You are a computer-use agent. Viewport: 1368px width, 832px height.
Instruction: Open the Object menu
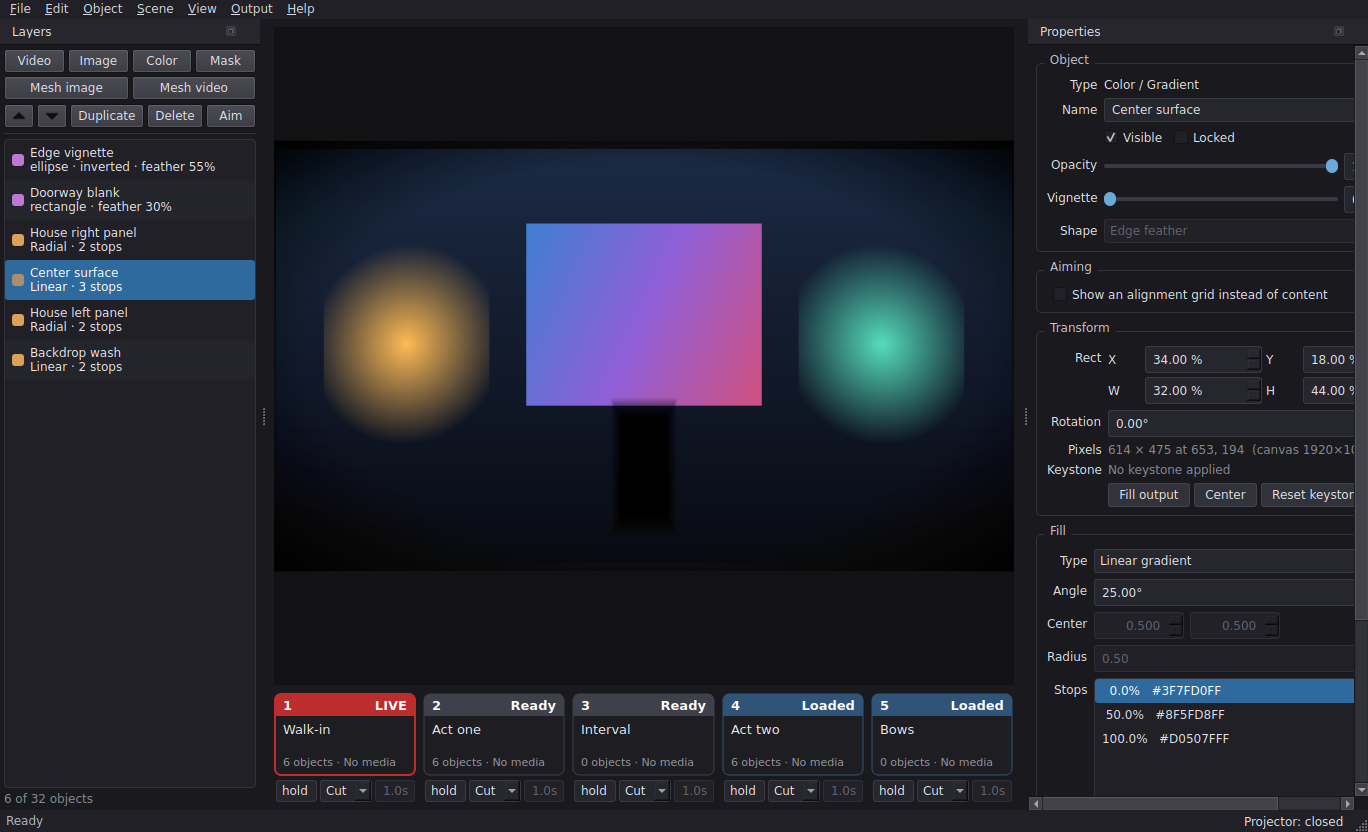[x=103, y=9]
